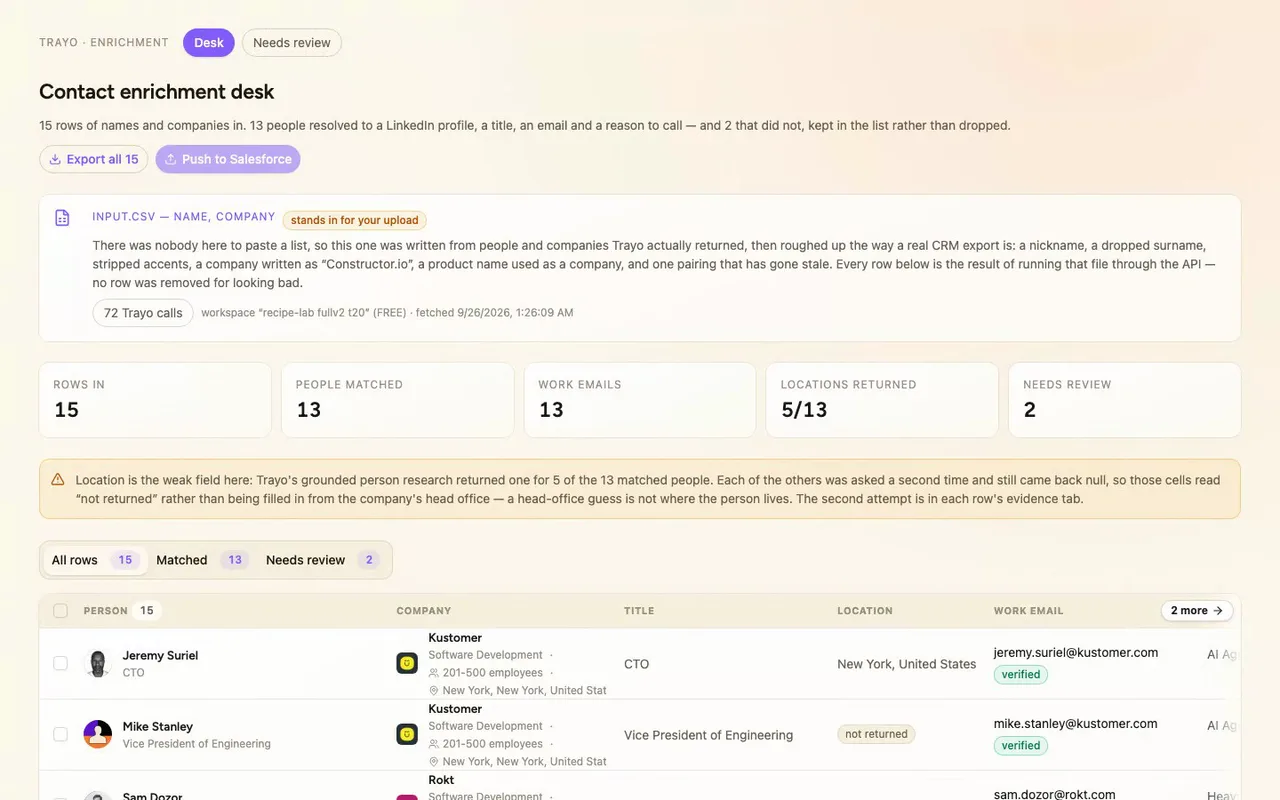Click the verified badge under jeremy.suriel@kustomer.com
1280x800 pixels.
click(x=1021, y=675)
